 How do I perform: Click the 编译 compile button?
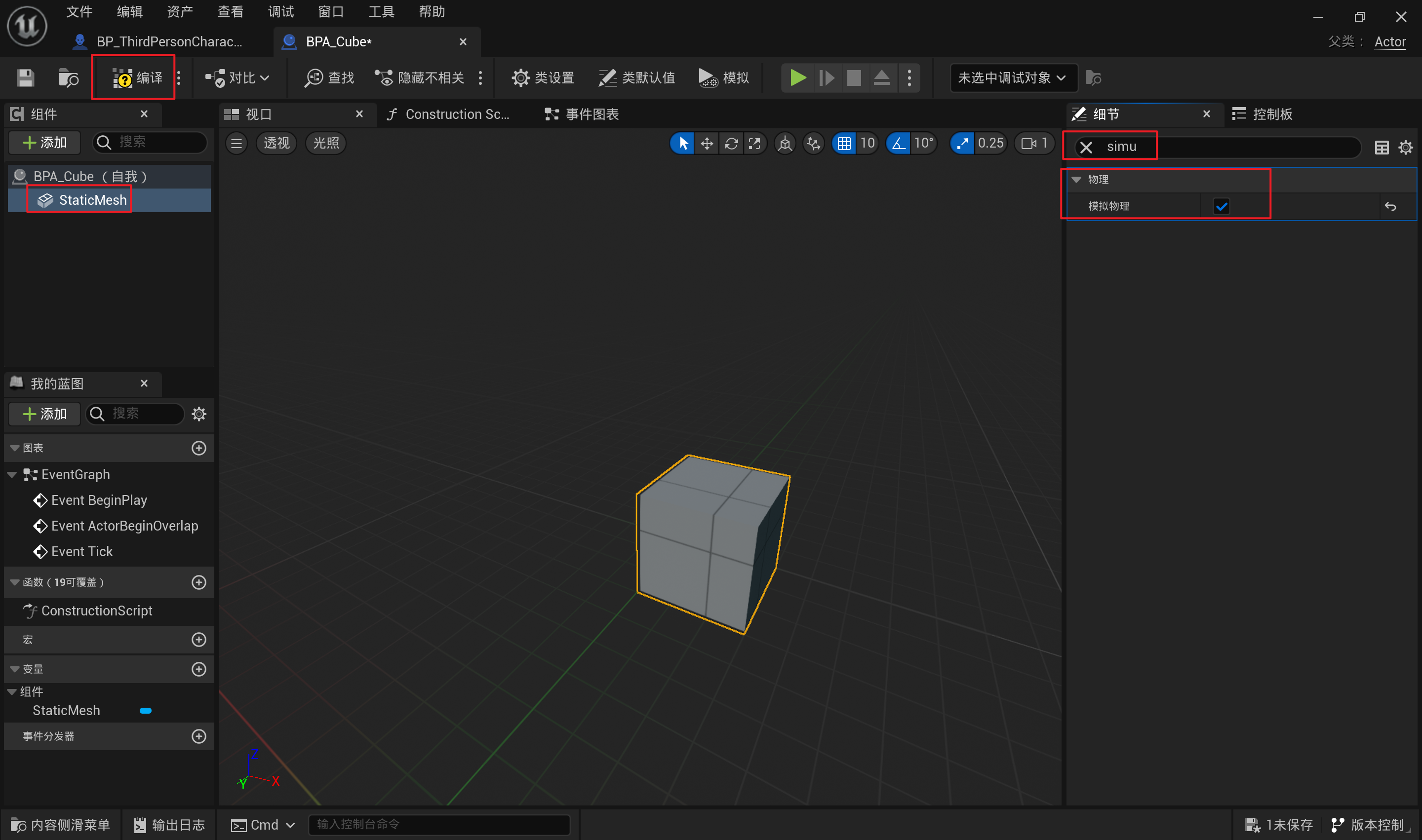[x=136, y=77]
